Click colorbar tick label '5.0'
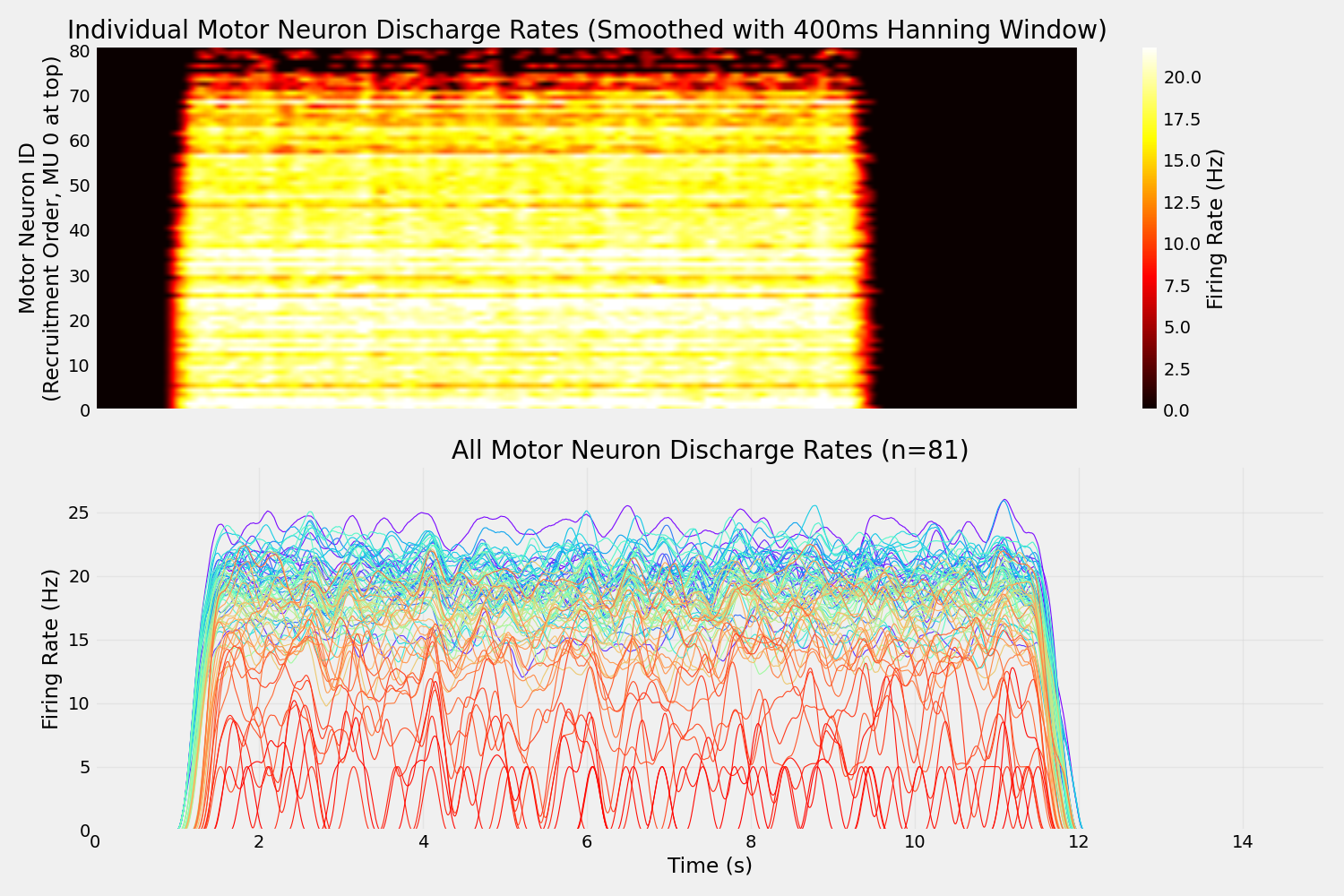The width and height of the screenshot is (1344, 896). 1177,327
